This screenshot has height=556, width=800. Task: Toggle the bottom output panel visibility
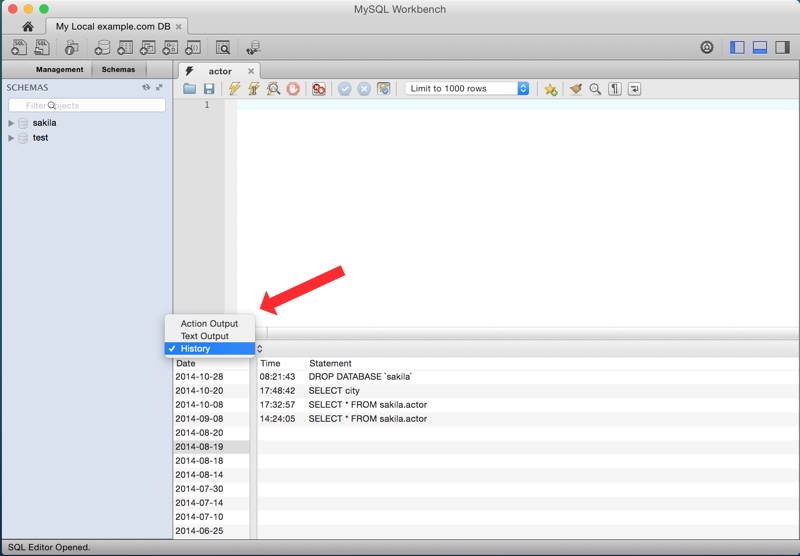pyautogui.click(x=760, y=47)
